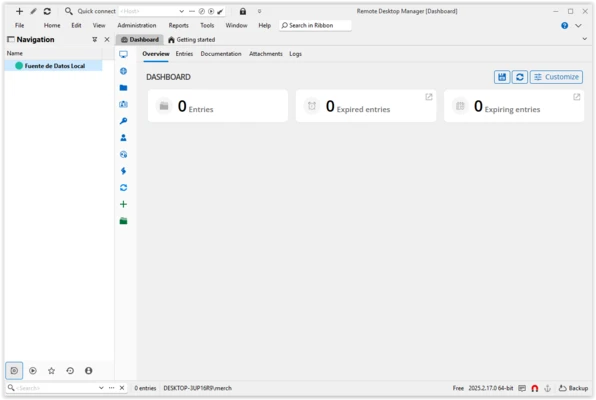
Task: Click the play icon in the Quick connect bar
Action: click(x=211, y=11)
